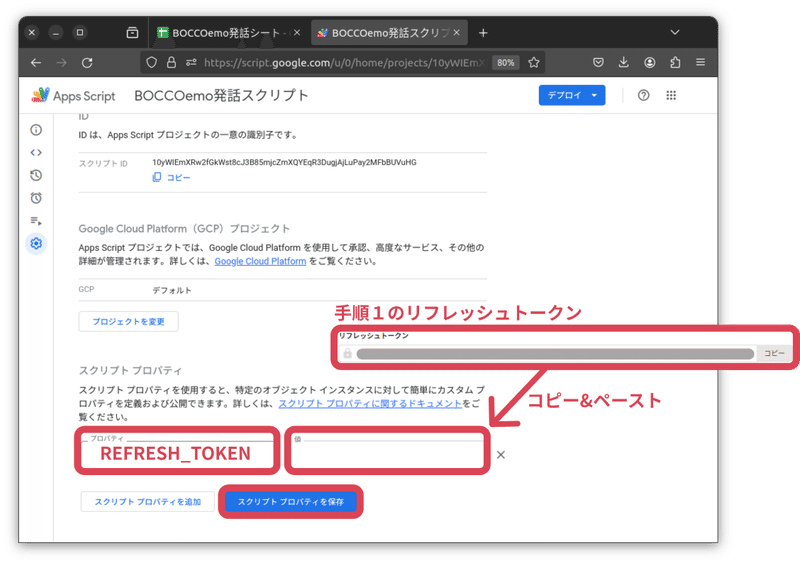Click the BOCCOemo発話スクリプト project title
800x563 pixels.
pos(221,95)
